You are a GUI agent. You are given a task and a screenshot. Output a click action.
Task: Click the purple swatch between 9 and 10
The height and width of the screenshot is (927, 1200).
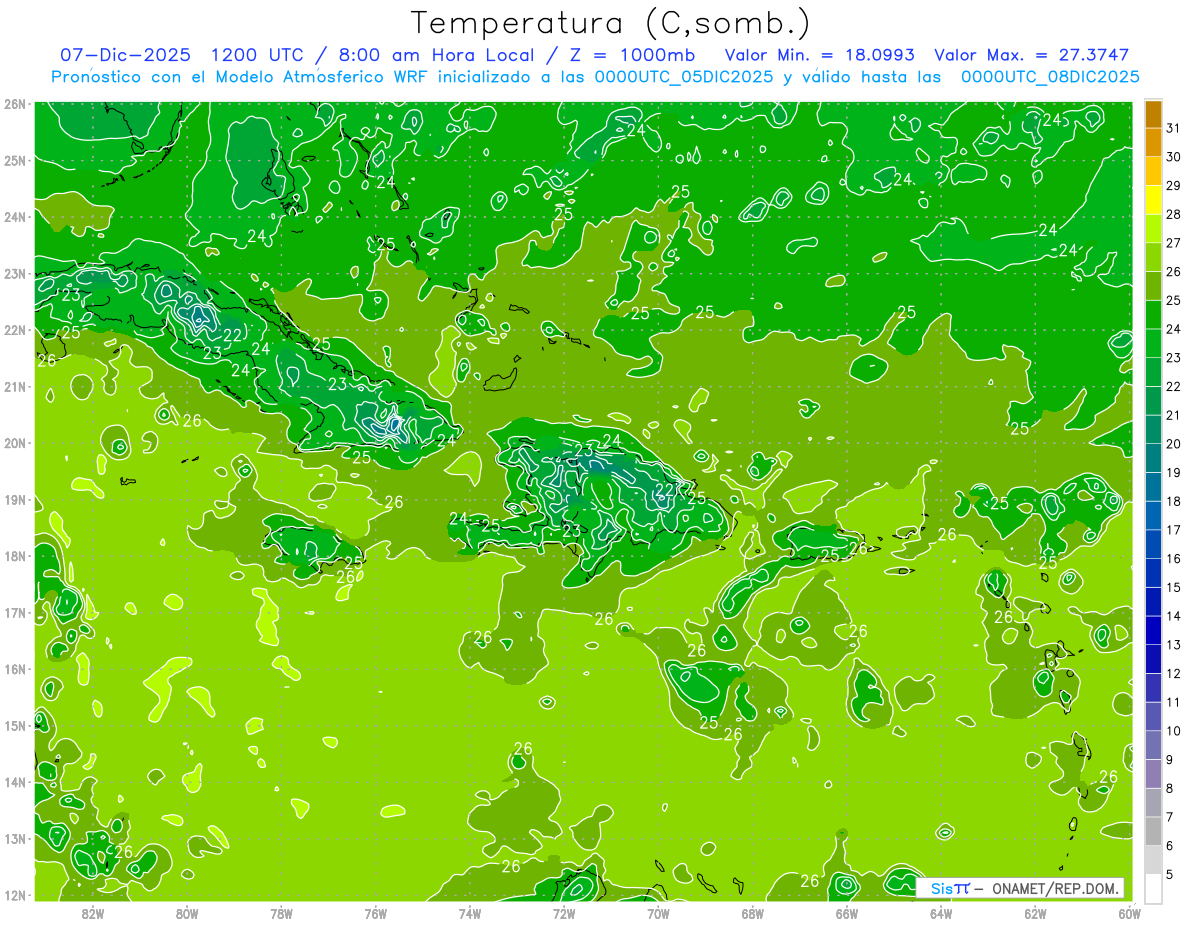(x=1153, y=745)
